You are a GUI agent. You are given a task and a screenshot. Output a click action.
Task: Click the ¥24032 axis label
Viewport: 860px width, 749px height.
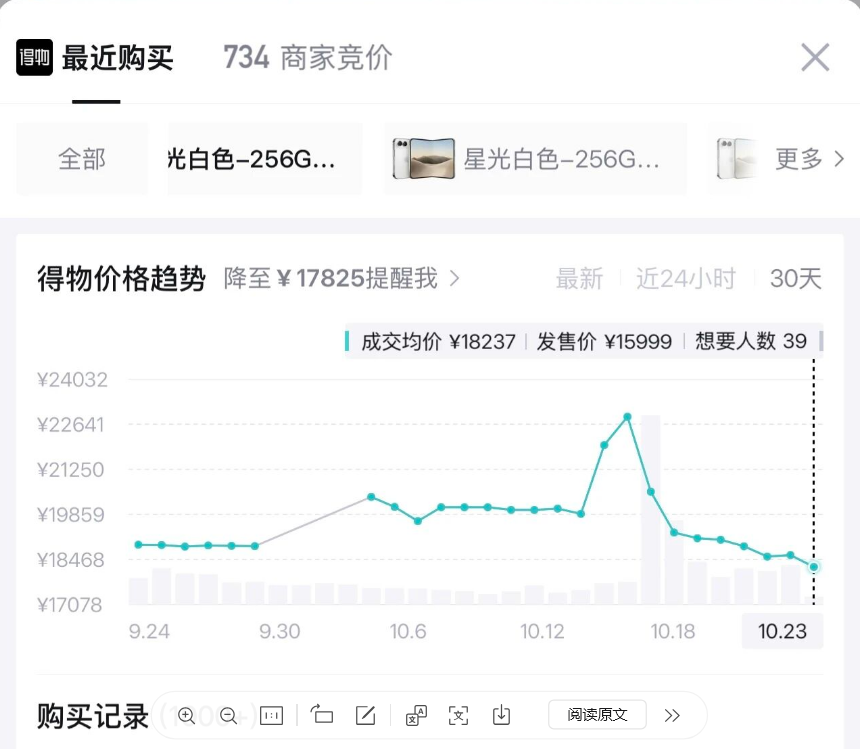point(72,379)
